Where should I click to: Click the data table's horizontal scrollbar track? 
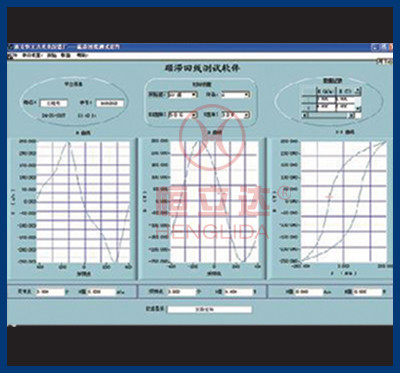click(x=328, y=115)
